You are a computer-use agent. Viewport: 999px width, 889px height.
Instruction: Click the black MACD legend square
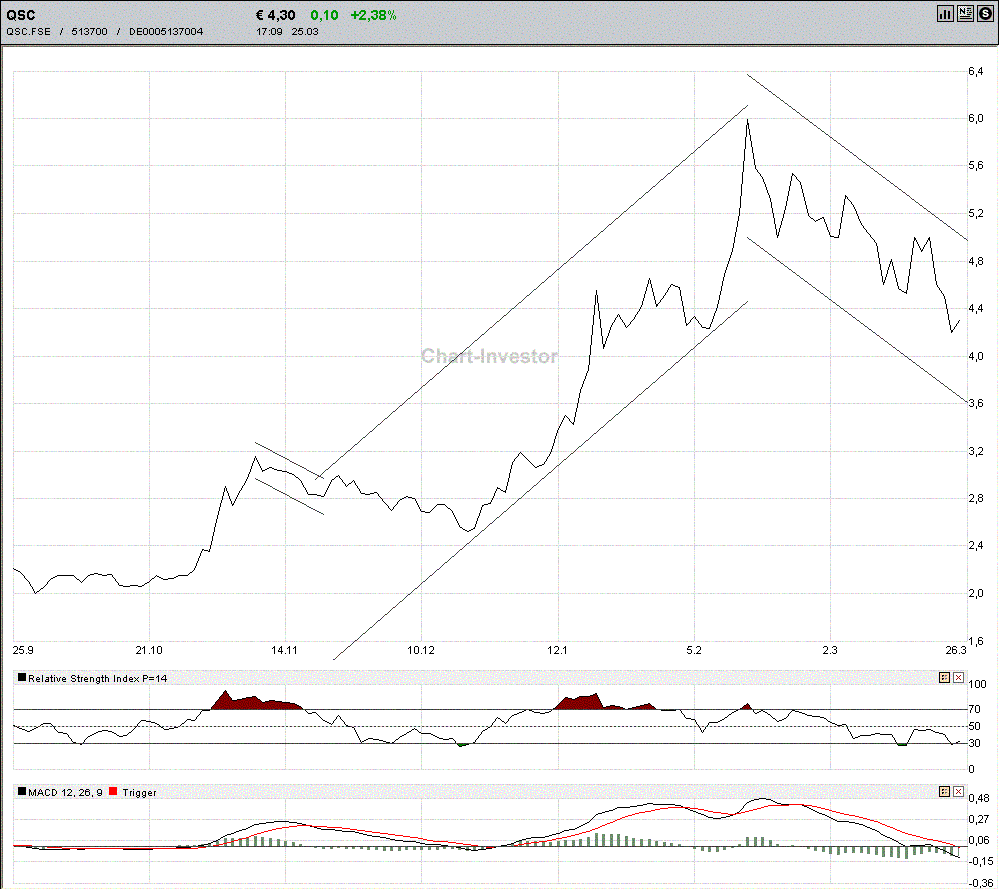tap(22, 791)
